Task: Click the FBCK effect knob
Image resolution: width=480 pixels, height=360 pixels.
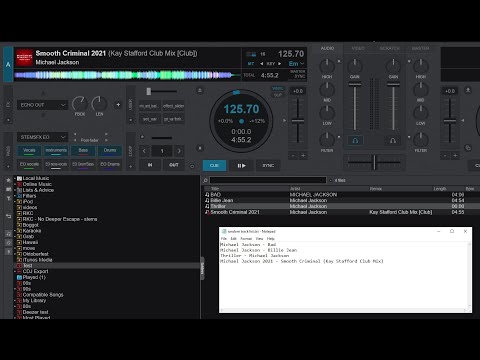Action: click(80, 104)
